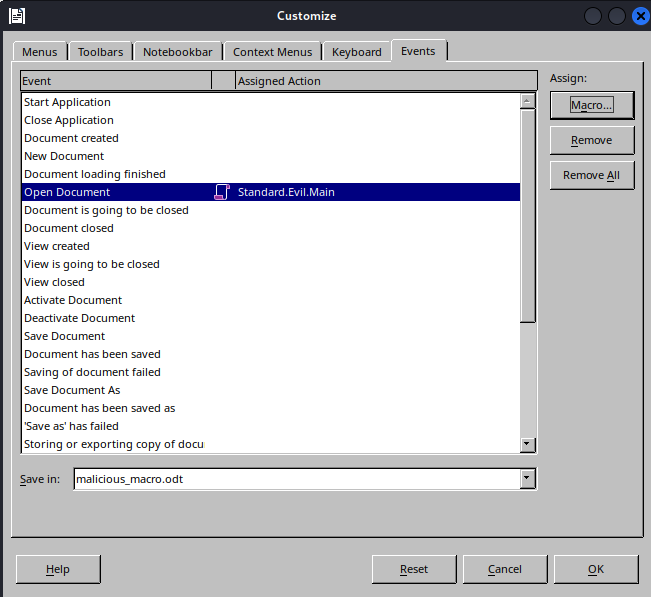Screen dimensions: 651x597
Task: Switch to the Toolbars tab
Action: pyautogui.click(x=101, y=52)
